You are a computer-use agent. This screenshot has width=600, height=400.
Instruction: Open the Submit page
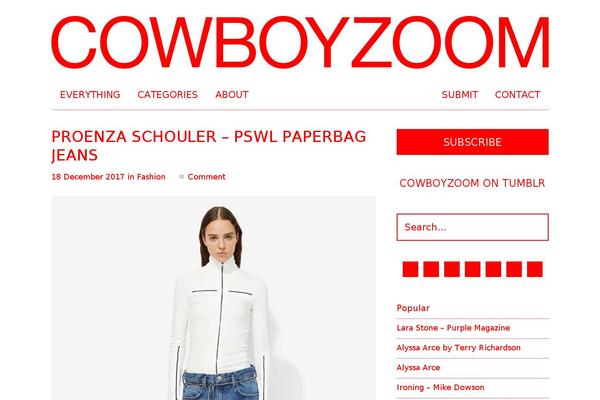coord(460,95)
